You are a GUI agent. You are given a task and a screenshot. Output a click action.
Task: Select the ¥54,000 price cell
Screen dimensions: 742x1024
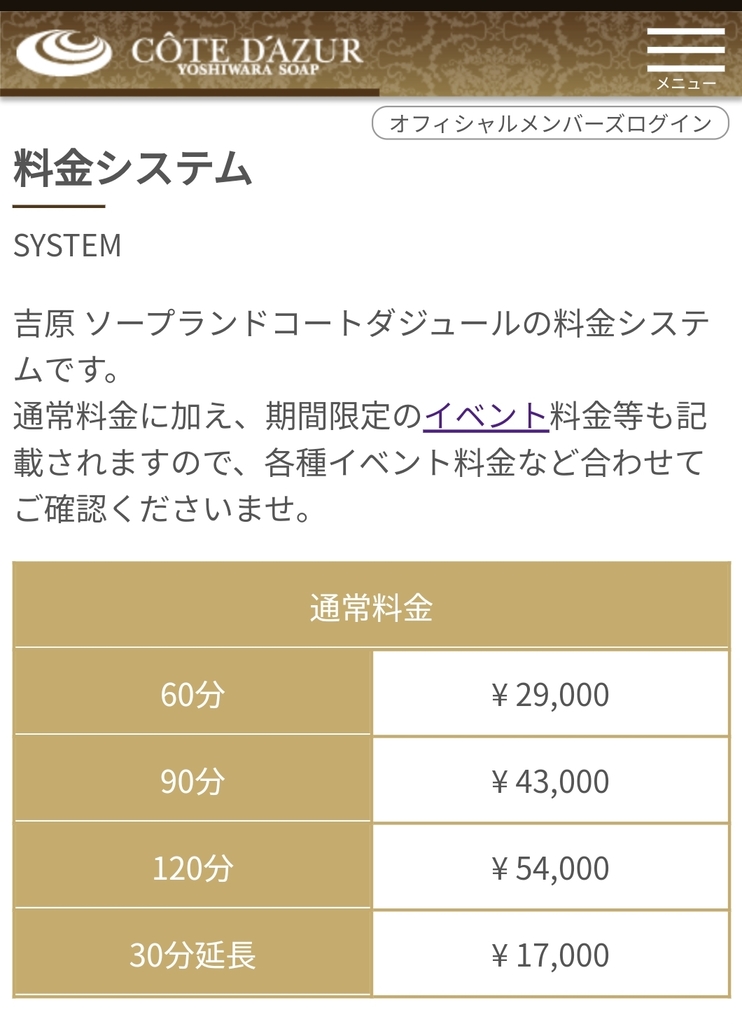(550, 868)
